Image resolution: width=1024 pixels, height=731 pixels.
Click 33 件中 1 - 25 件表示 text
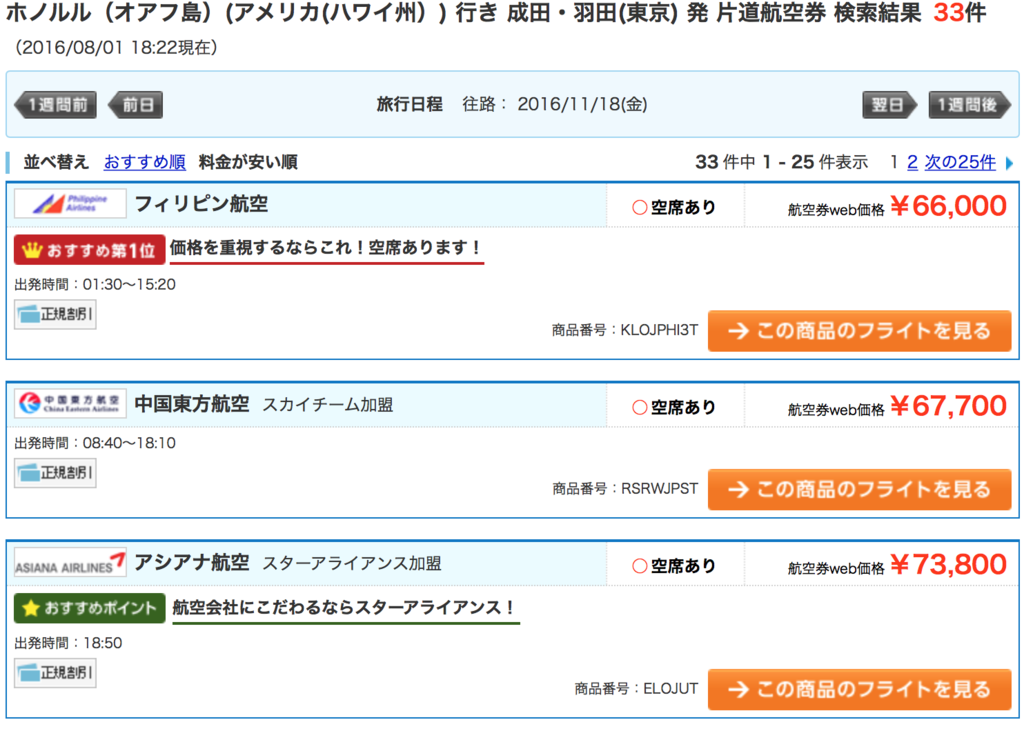point(782,162)
